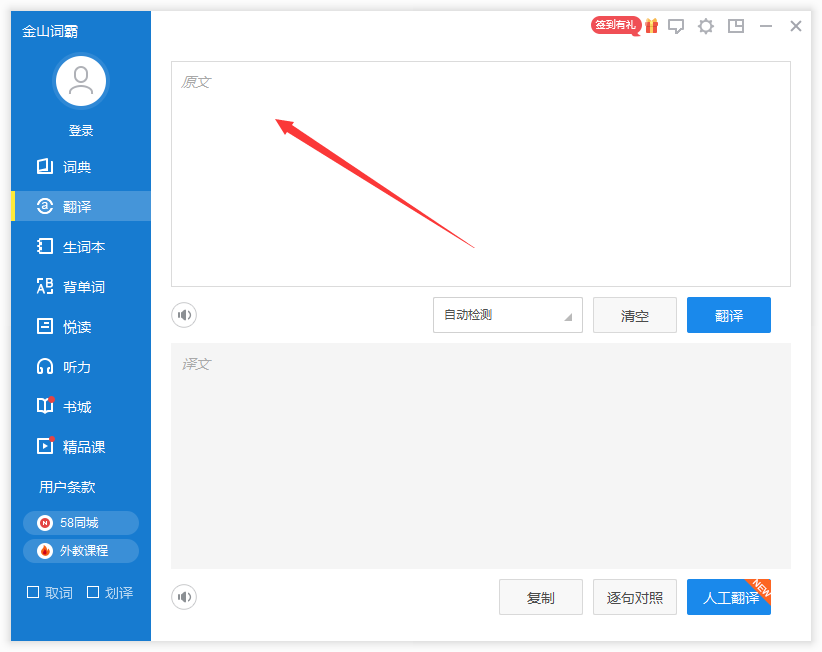Click the 译文 translation output area
The width and height of the screenshot is (822, 652).
[481, 456]
